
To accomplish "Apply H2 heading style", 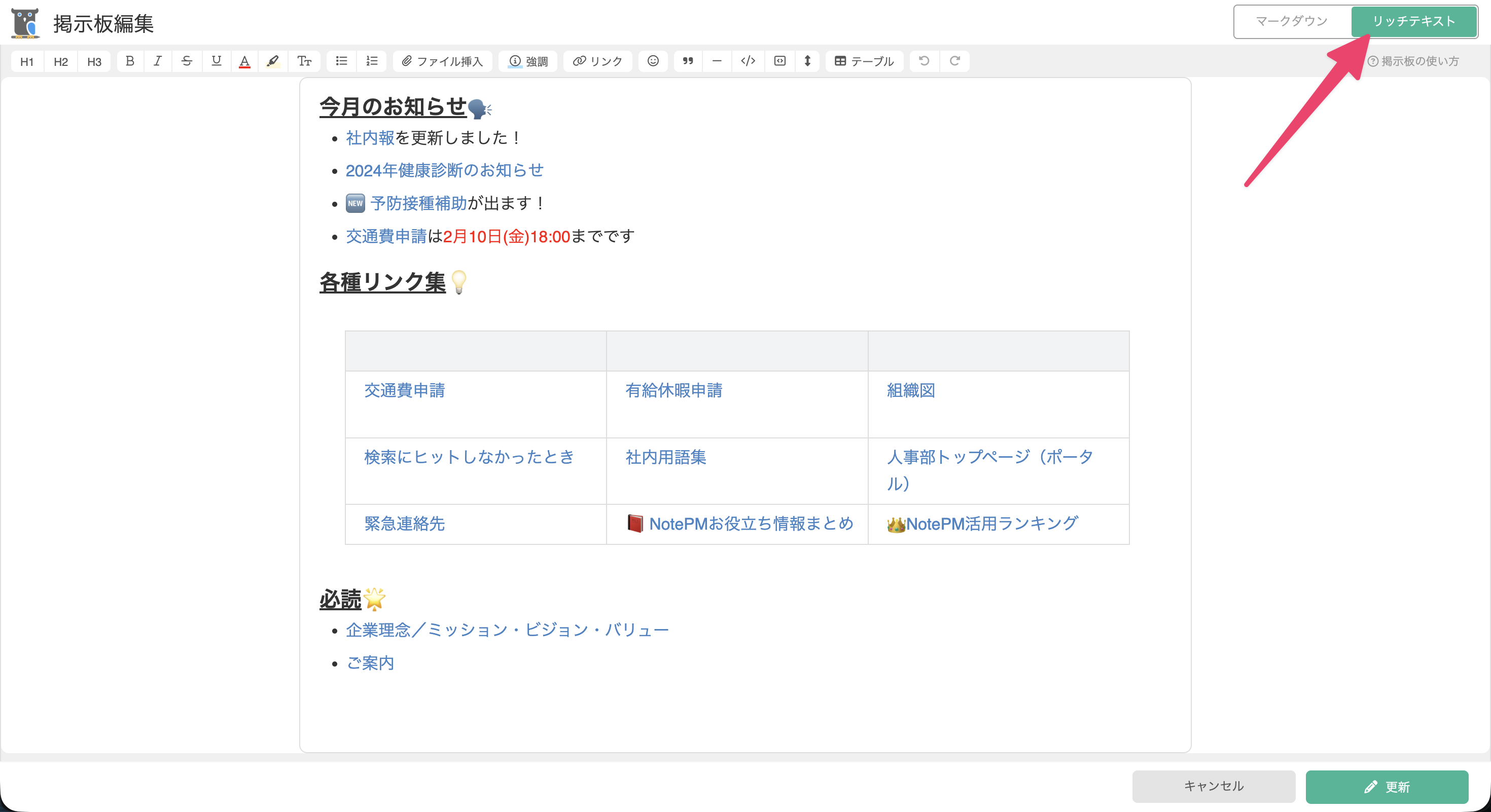I will tap(61, 61).
